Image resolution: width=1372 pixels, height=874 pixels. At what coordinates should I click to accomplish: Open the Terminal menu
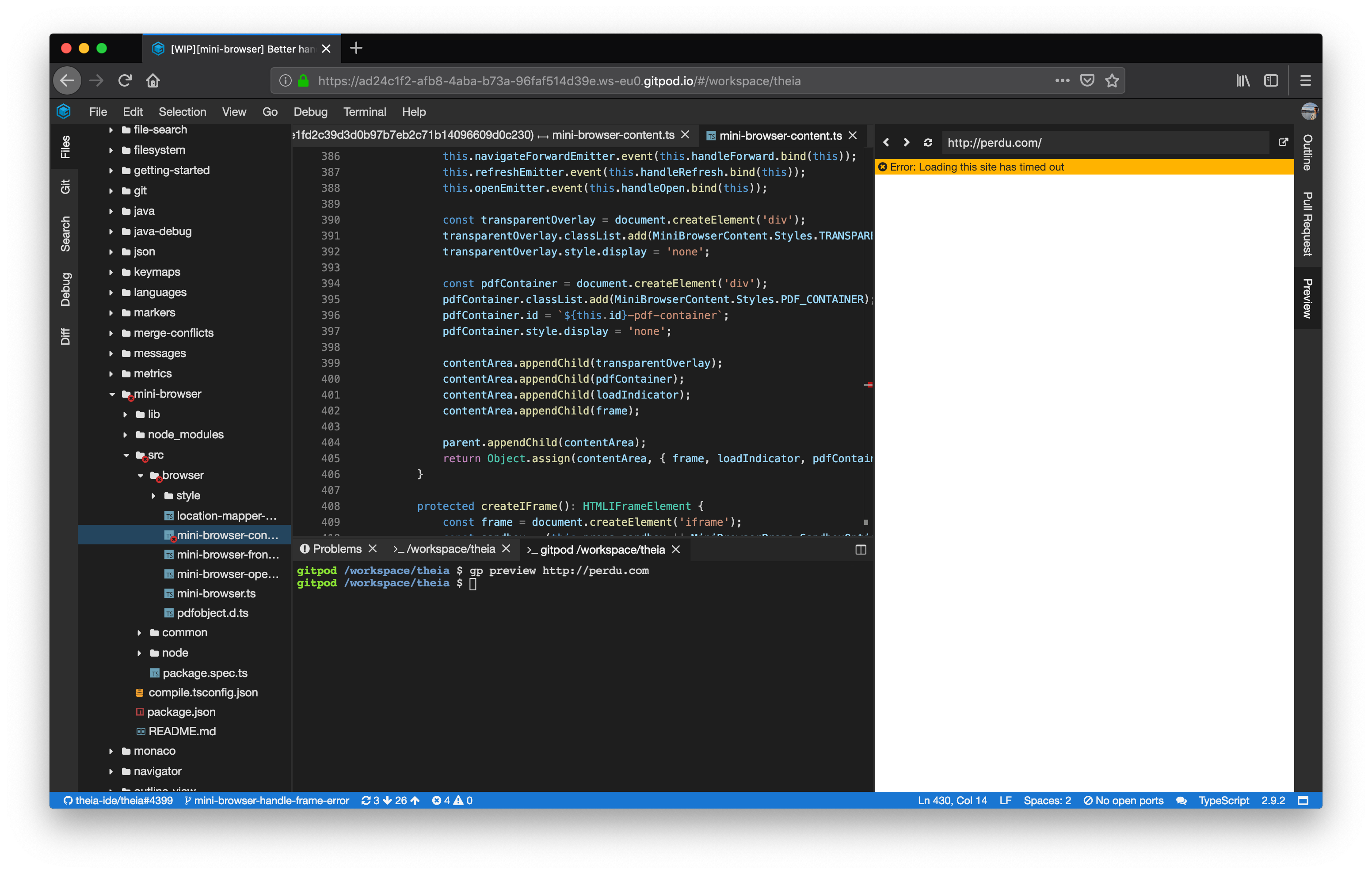365,112
